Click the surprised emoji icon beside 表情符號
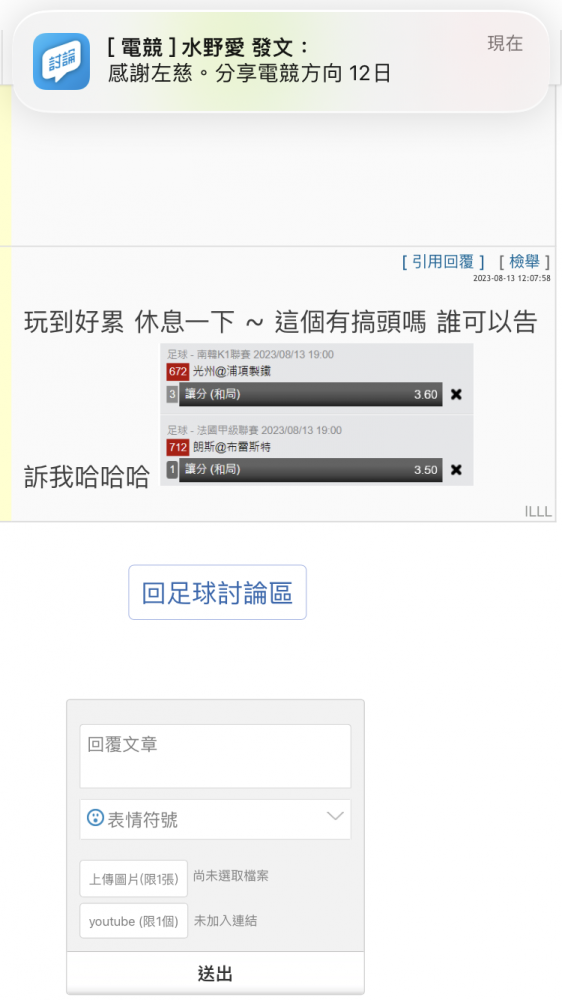 [x=95, y=818]
